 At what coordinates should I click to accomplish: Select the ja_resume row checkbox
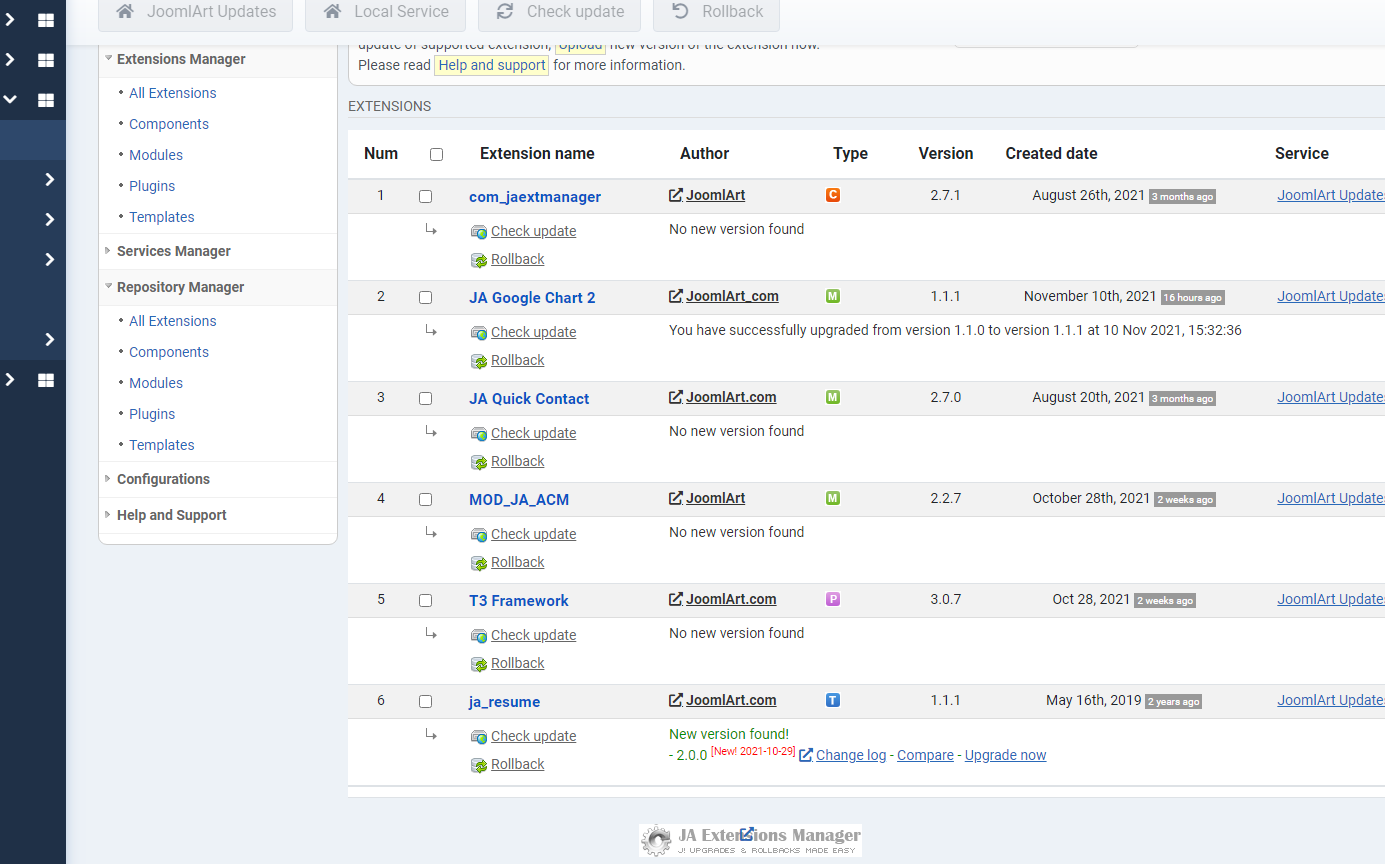click(425, 701)
